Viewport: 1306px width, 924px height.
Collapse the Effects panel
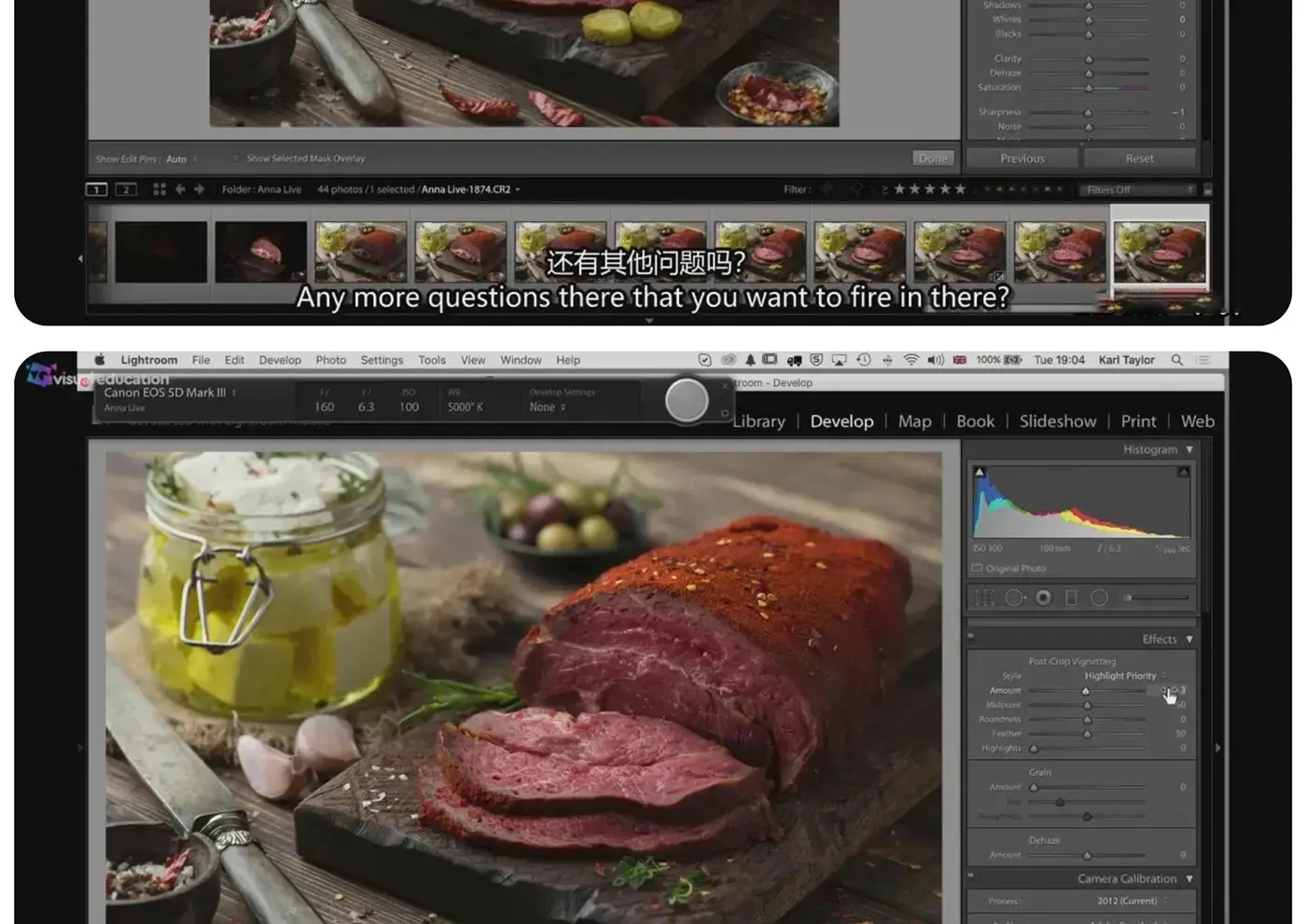point(1189,640)
